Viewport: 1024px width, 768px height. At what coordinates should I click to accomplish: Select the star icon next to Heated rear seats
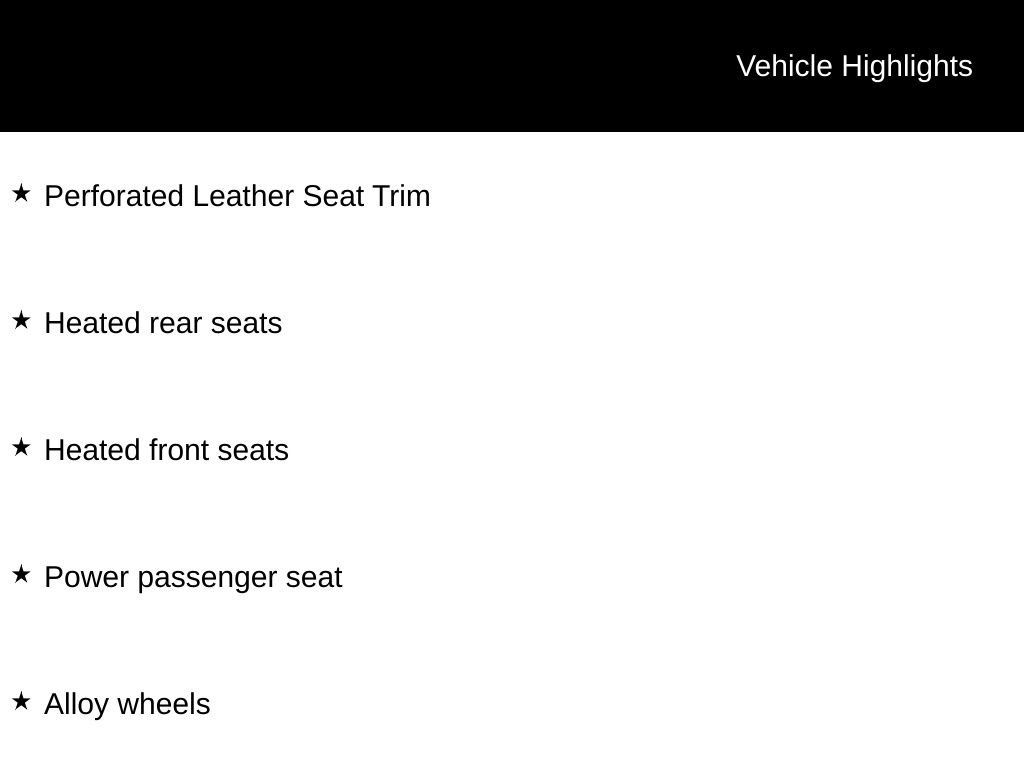click(x=21, y=320)
